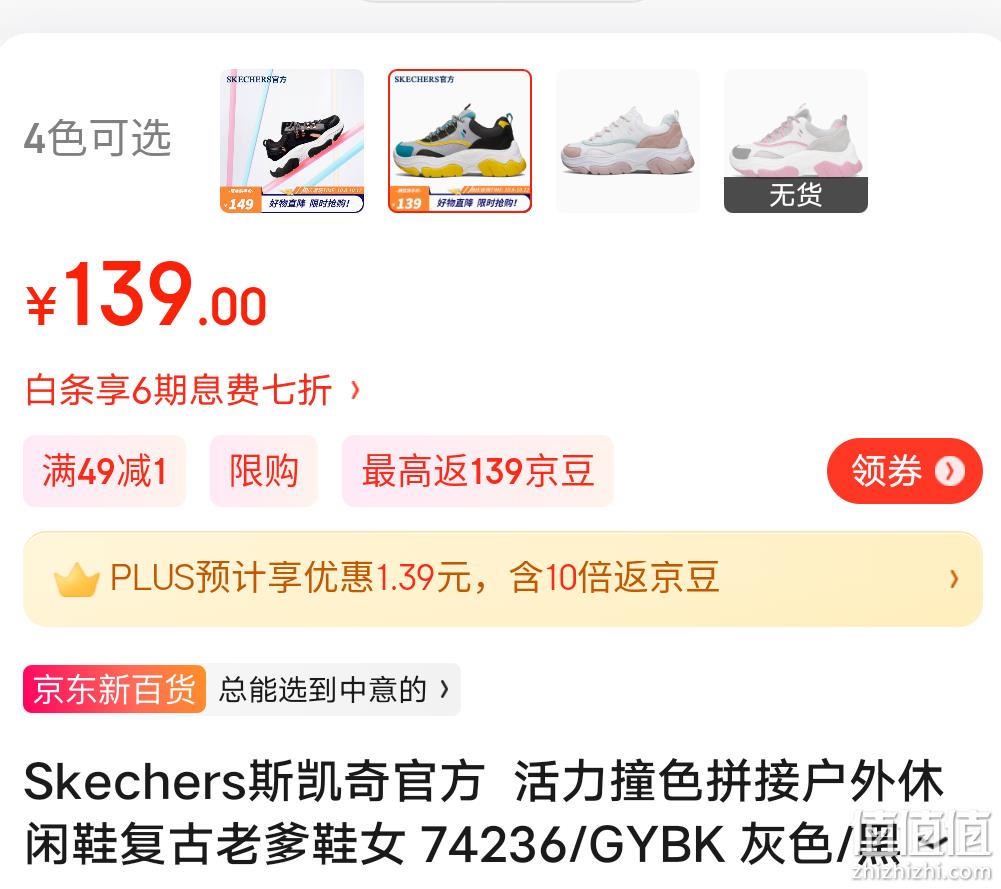1001x889 pixels.
Task: Click the 领券 coupon button
Action: [x=905, y=471]
